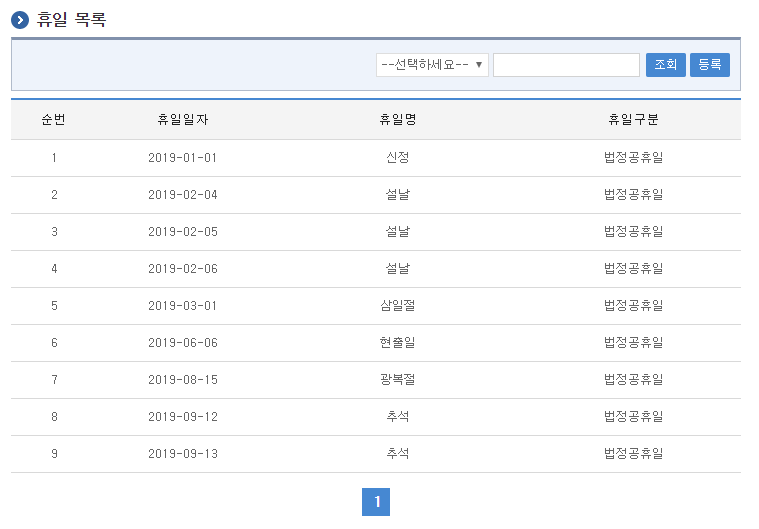This screenshot has height=529, width=759.
Task: Click the date 2019-02-05
Action: point(182,232)
